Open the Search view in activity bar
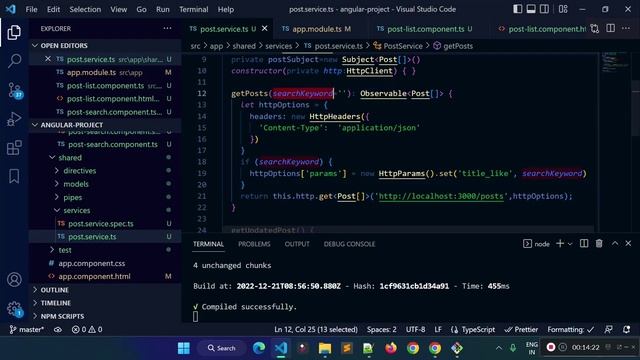Image resolution: width=640 pixels, height=360 pixels. [14, 61]
